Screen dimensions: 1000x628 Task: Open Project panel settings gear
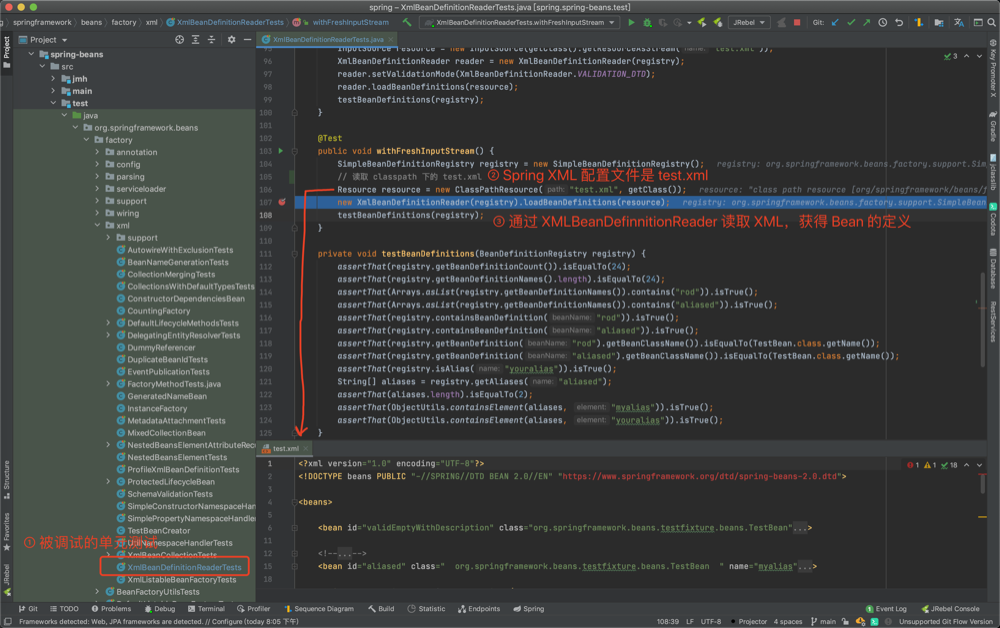231,40
